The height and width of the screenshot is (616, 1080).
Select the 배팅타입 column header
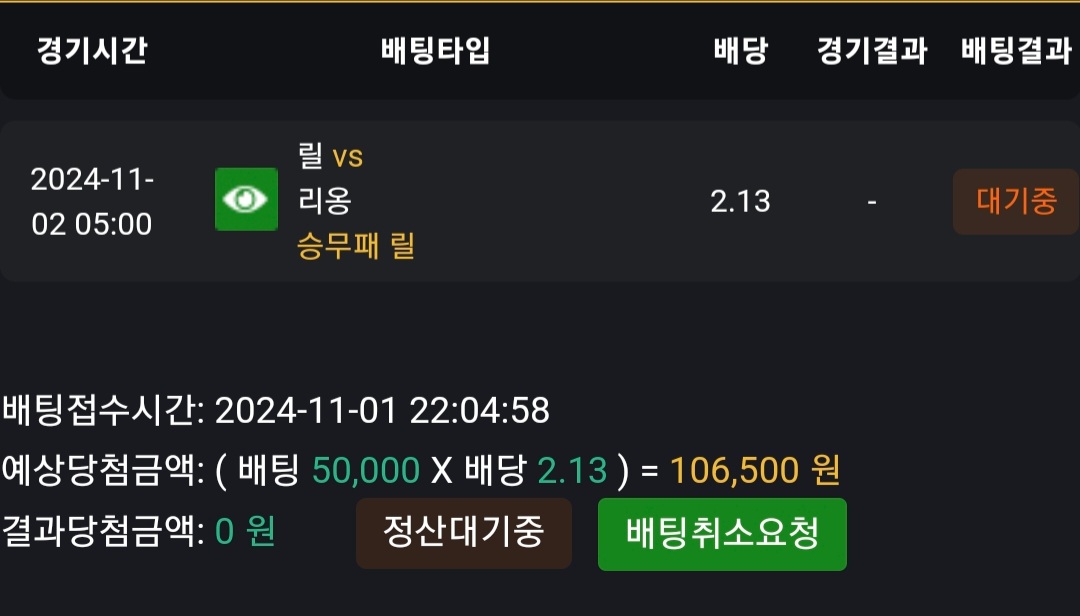(x=436, y=51)
